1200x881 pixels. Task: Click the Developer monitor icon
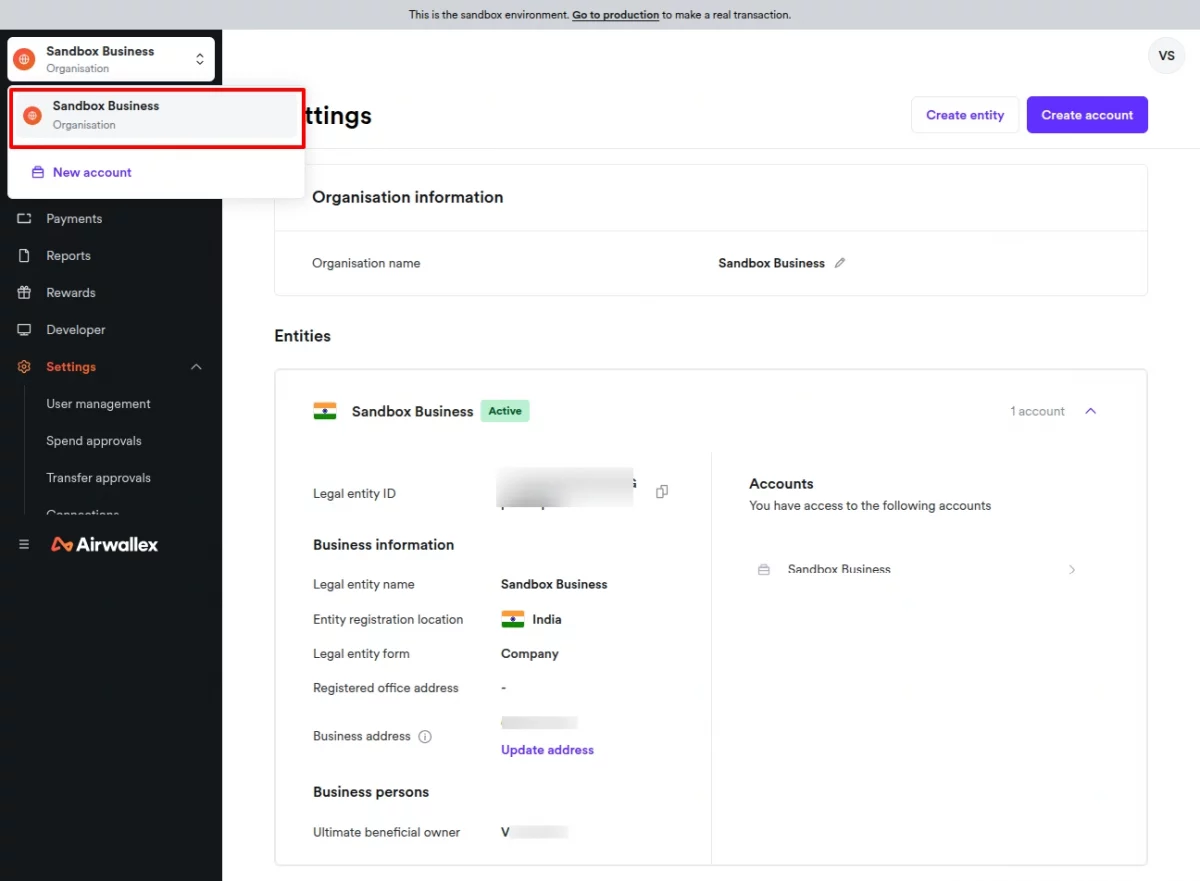click(25, 329)
